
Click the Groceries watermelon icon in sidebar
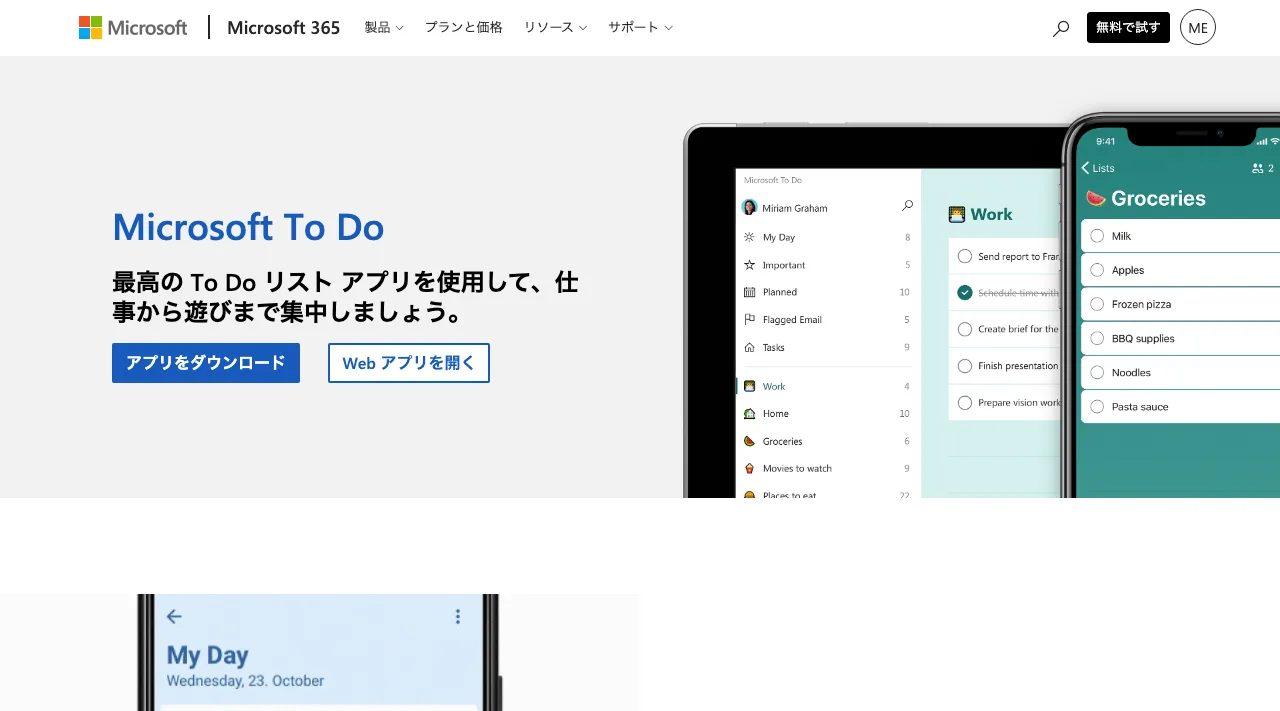coord(750,441)
